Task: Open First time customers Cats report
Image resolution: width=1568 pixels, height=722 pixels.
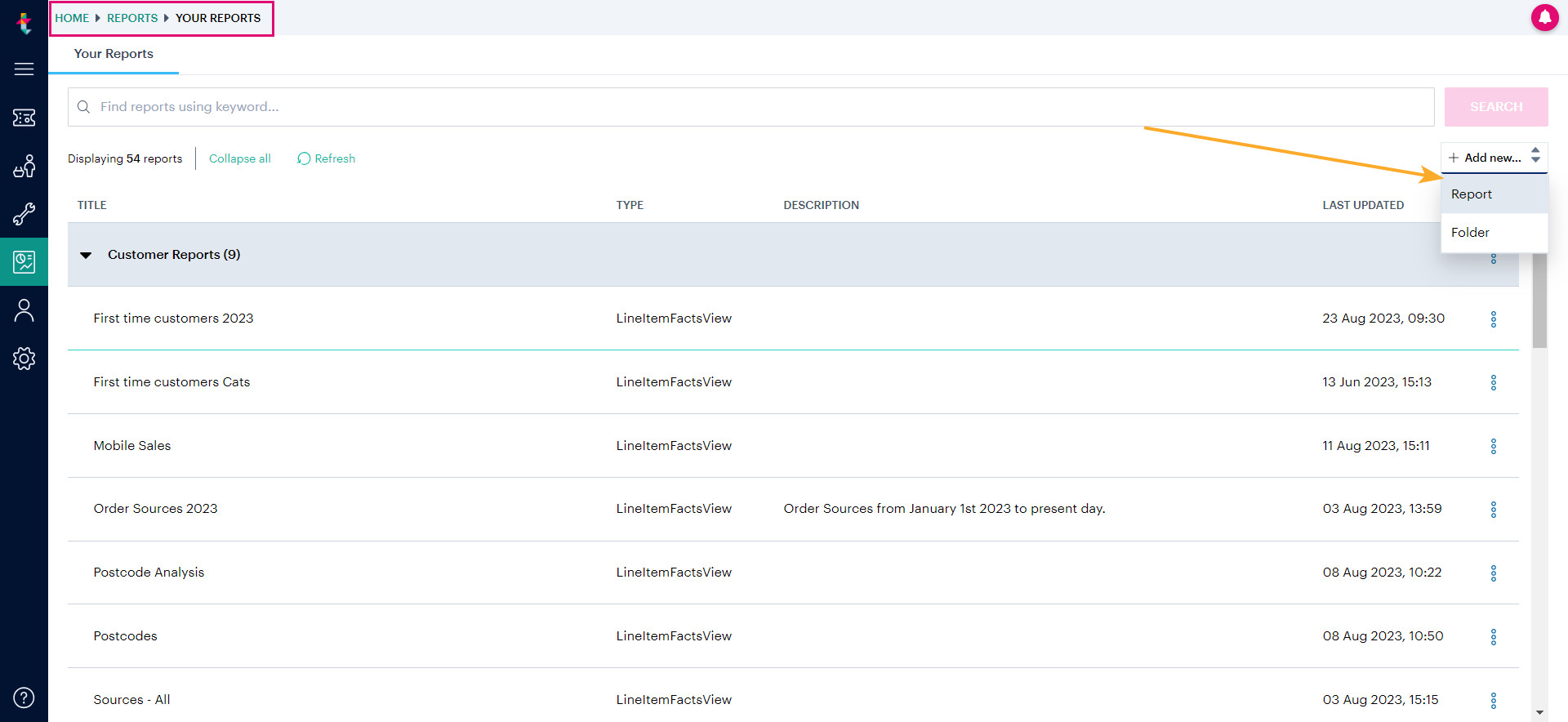Action: click(x=171, y=382)
